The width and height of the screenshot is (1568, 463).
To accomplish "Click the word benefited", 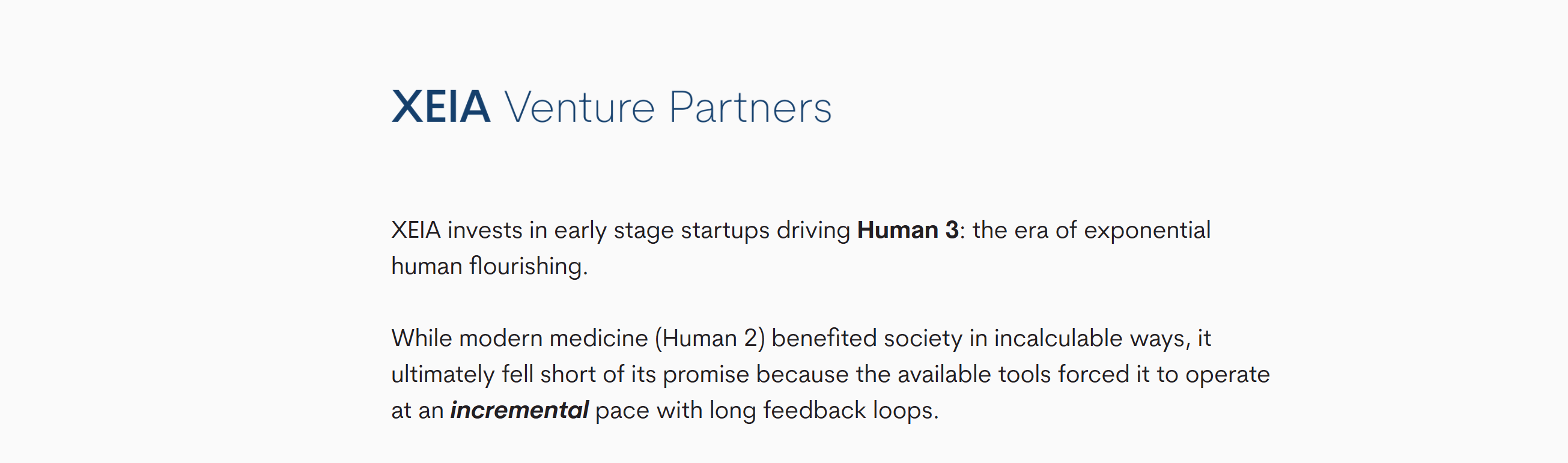I will [824, 338].
